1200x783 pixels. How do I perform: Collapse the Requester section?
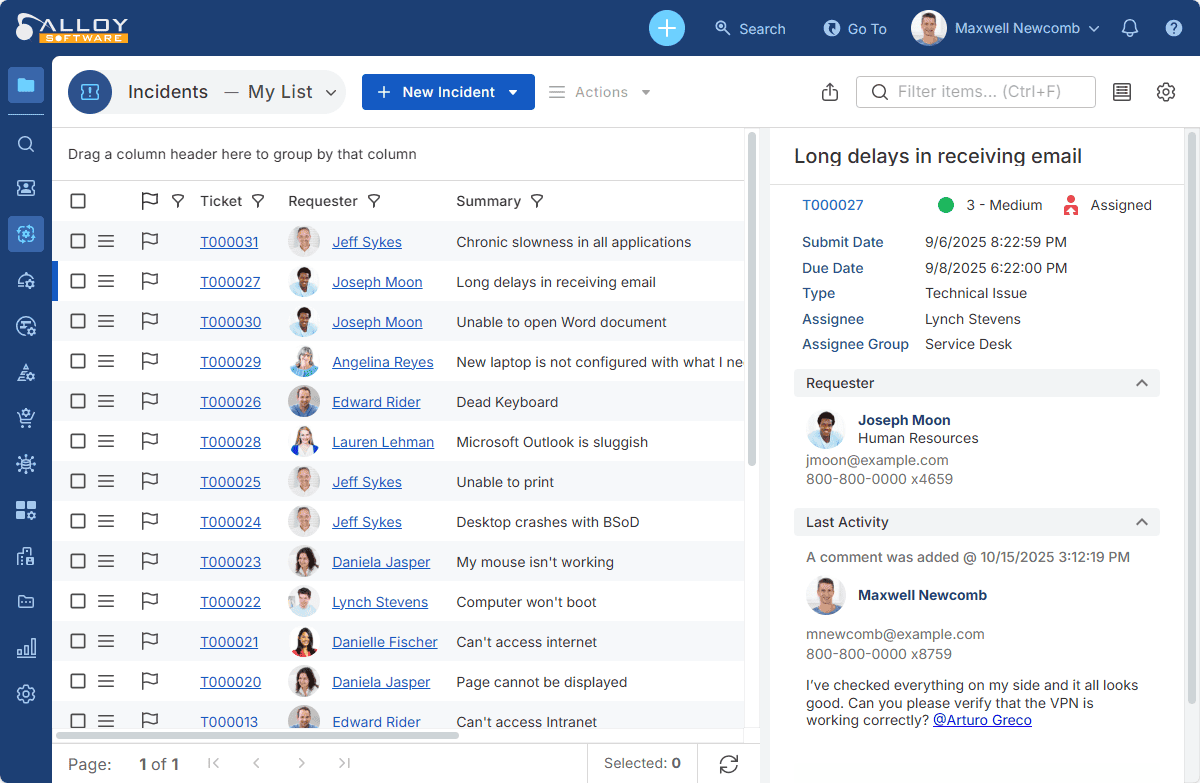(1141, 383)
